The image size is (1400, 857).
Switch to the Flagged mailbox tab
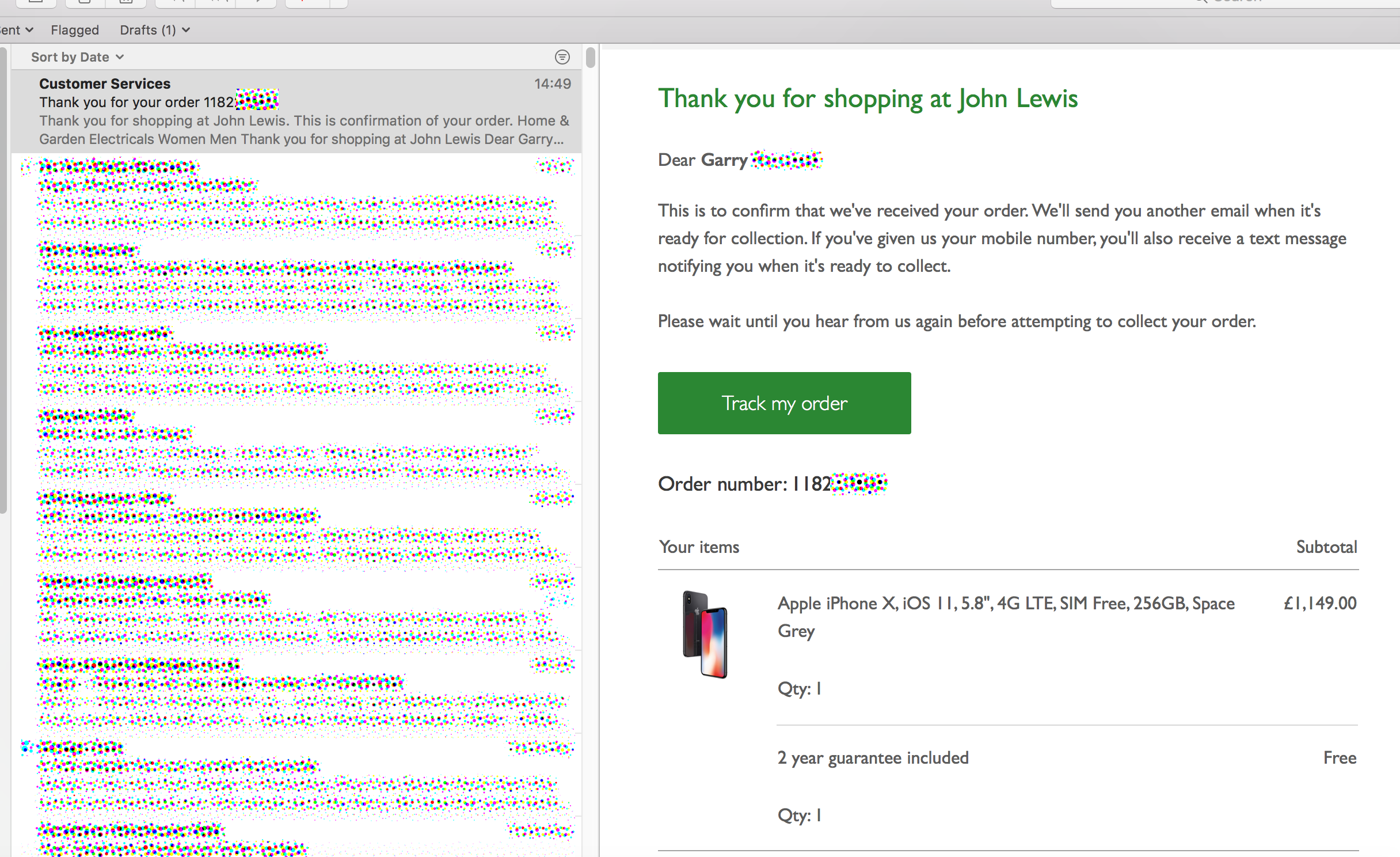tap(75, 30)
